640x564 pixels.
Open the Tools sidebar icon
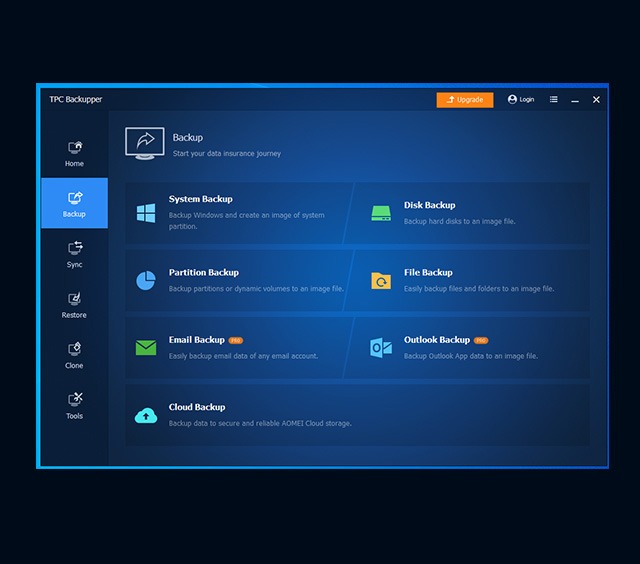pyautogui.click(x=75, y=400)
